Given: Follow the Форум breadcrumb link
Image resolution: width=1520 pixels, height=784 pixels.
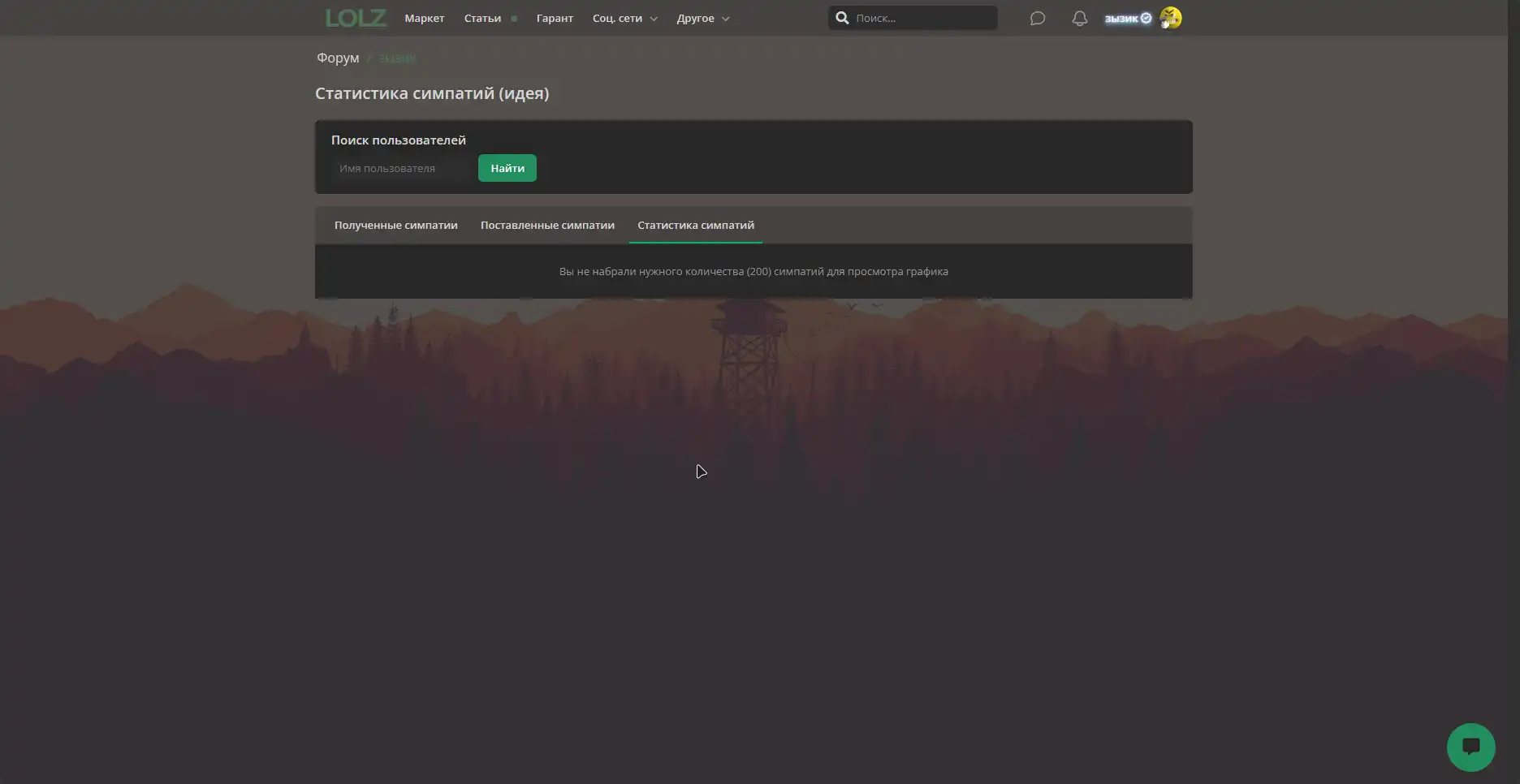Looking at the screenshot, I should click(338, 58).
